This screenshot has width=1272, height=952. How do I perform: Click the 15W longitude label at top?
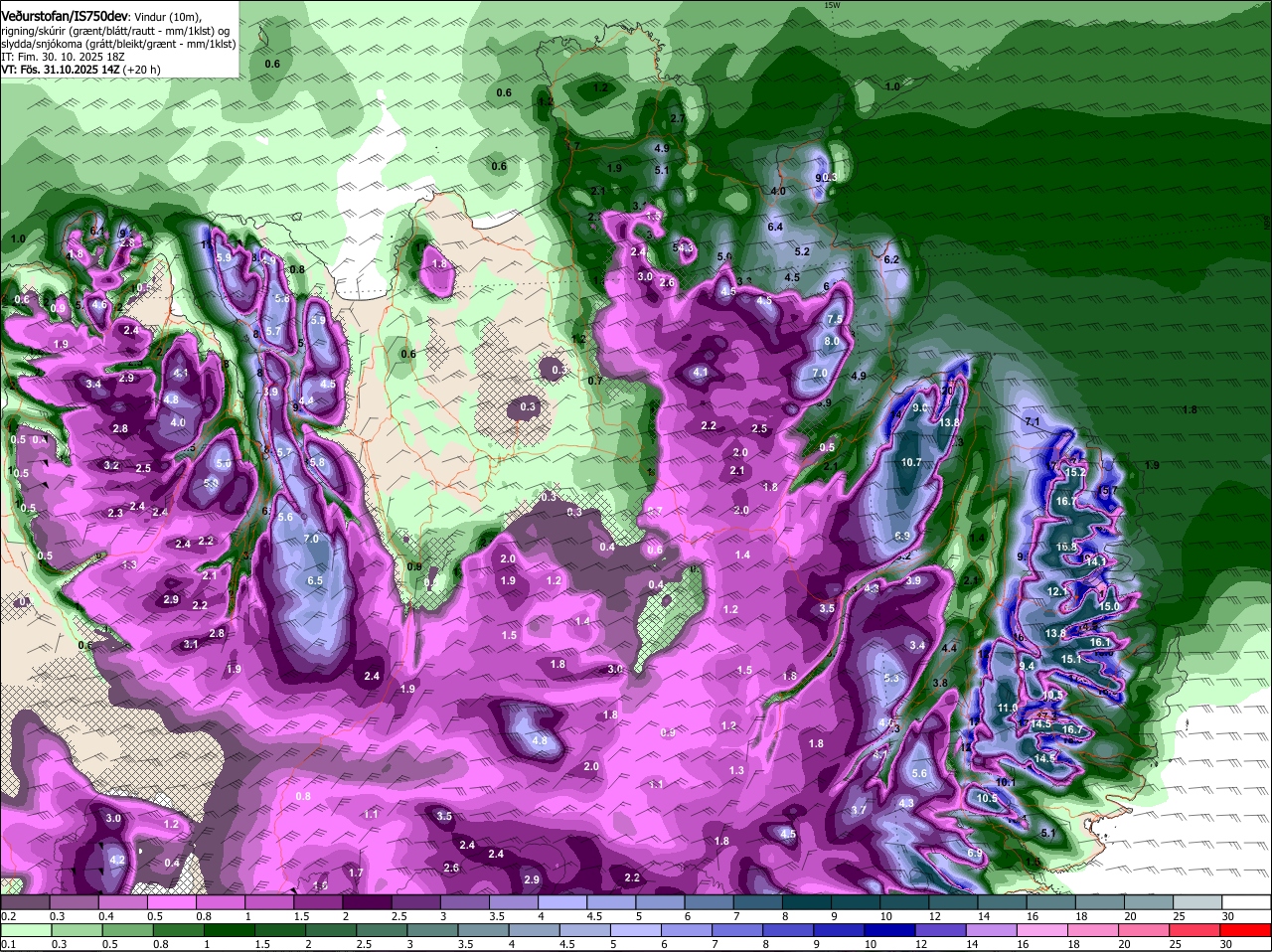click(x=832, y=5)
